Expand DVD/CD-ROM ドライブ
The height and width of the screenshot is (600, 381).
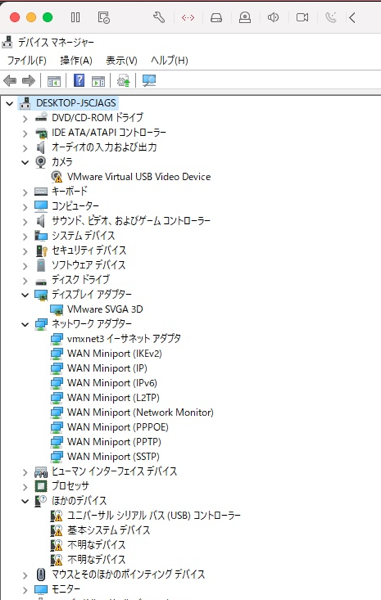pyautogui.click(x=25, y=119)
